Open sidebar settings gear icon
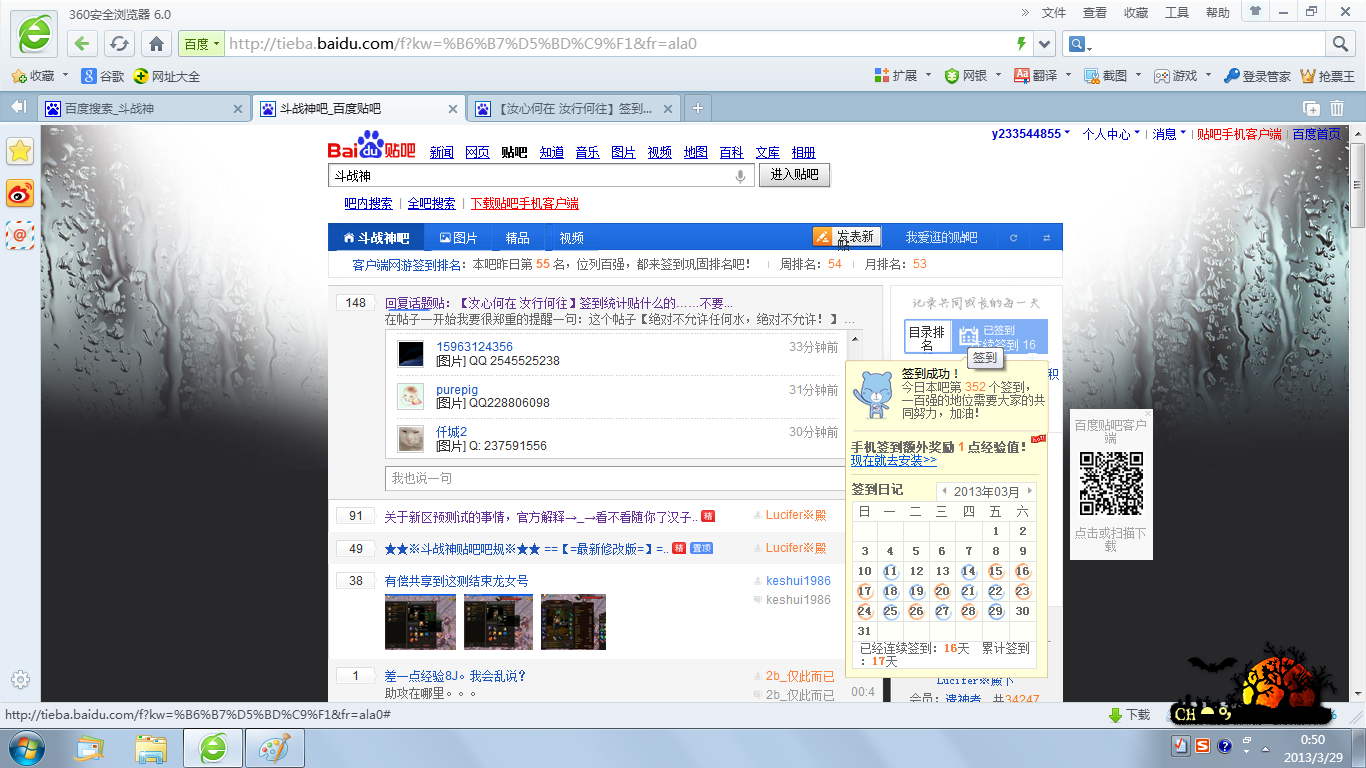This screenshot has width=1366, height=768. tap(20, 679)
